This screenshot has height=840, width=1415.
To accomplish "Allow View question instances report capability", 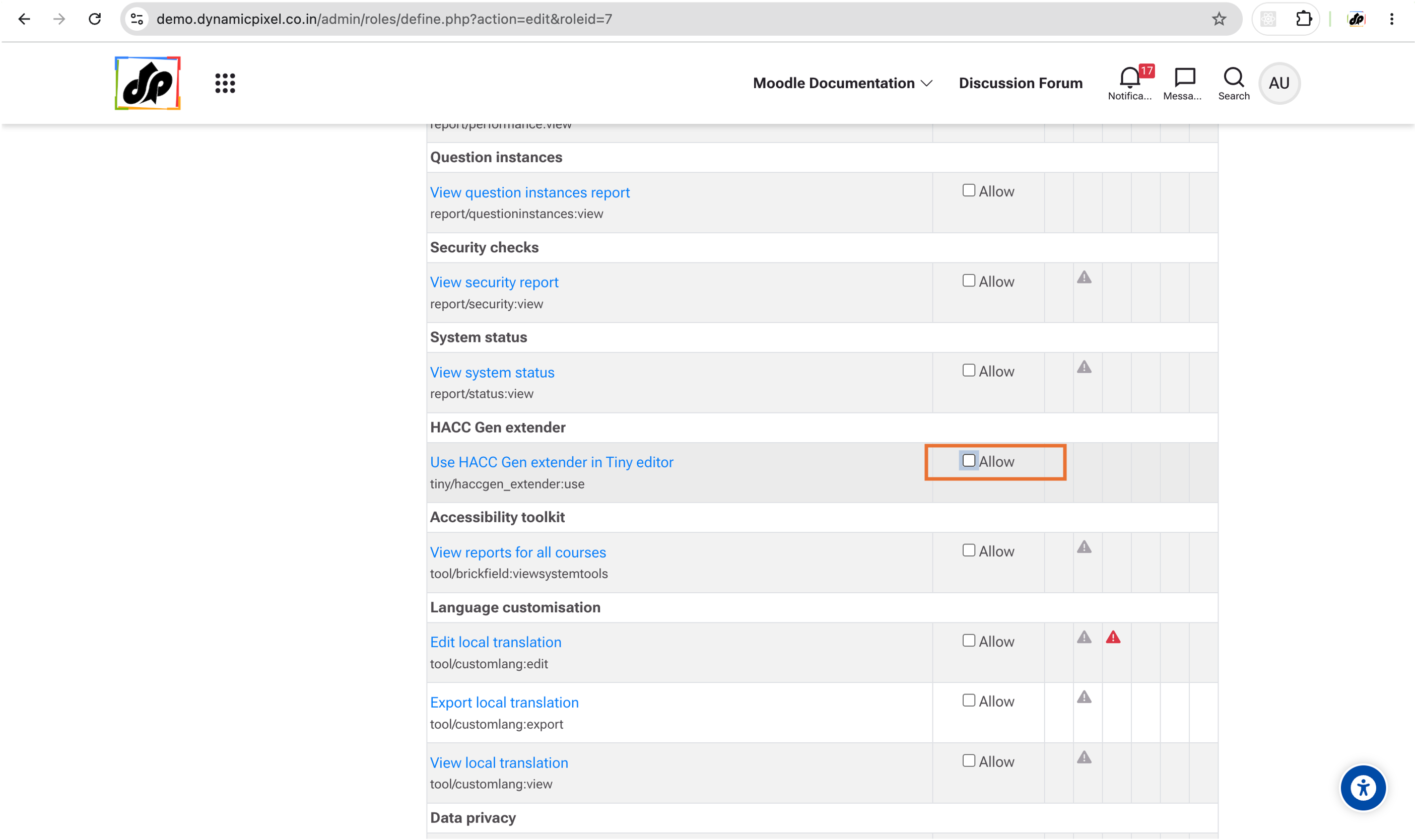I will 968,191.
